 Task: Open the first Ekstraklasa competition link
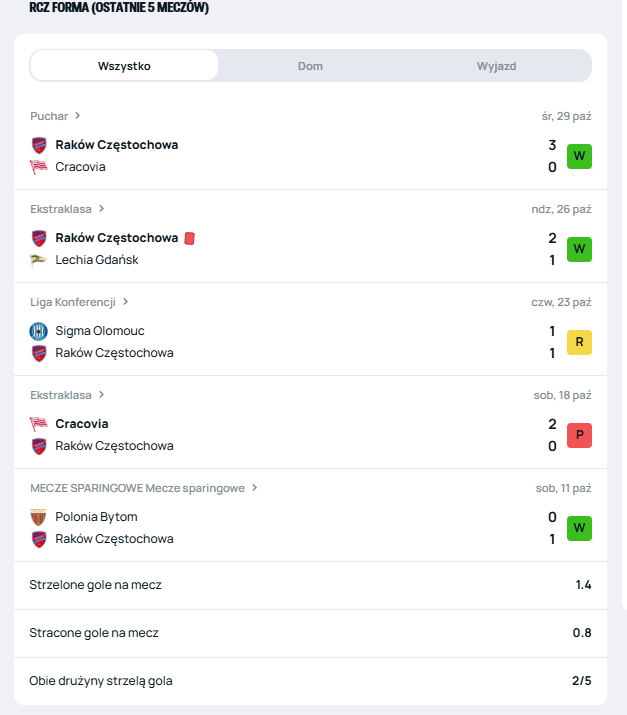tap(61, 209)
